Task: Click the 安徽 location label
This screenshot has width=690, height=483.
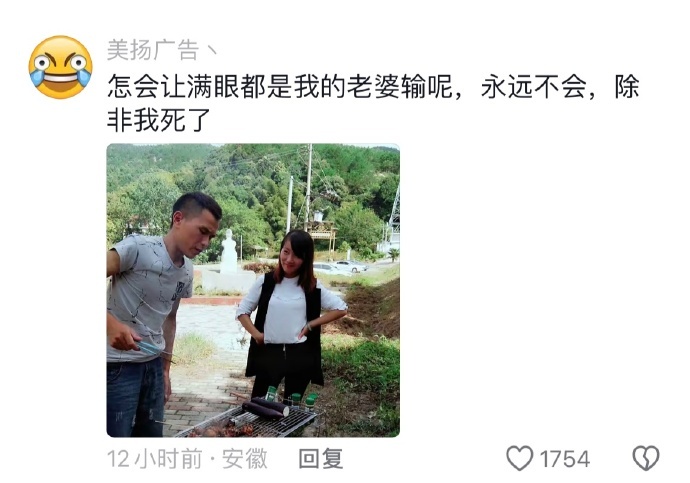Action: [x=245, y=459]
